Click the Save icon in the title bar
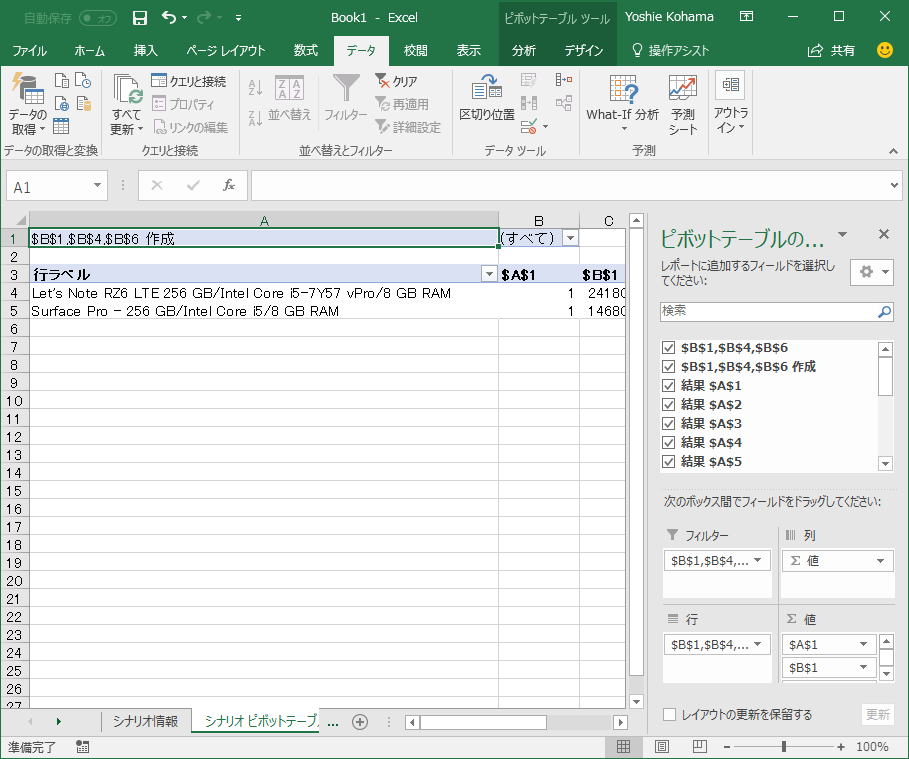The height and width of the screenshot is (759, 909). [140, 18]
